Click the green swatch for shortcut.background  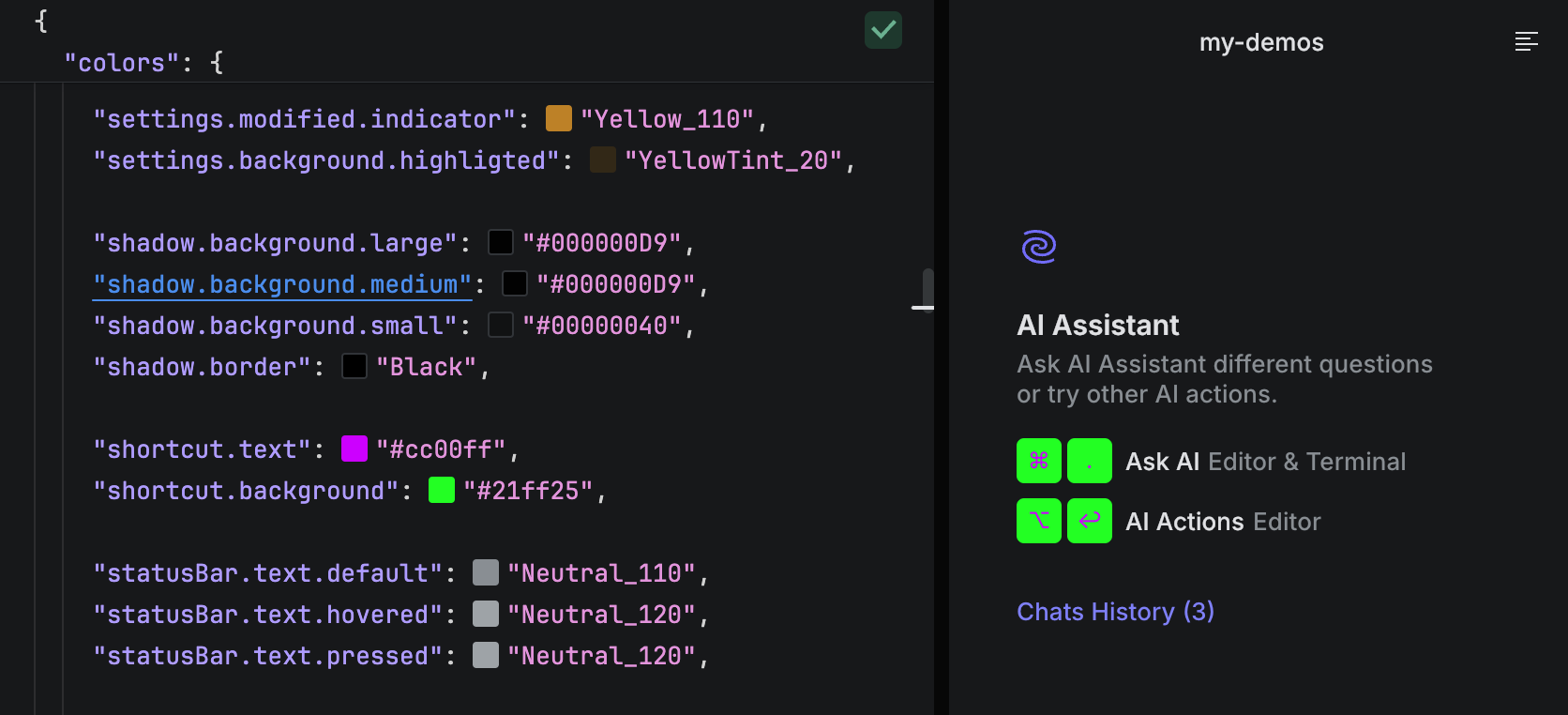441,489
